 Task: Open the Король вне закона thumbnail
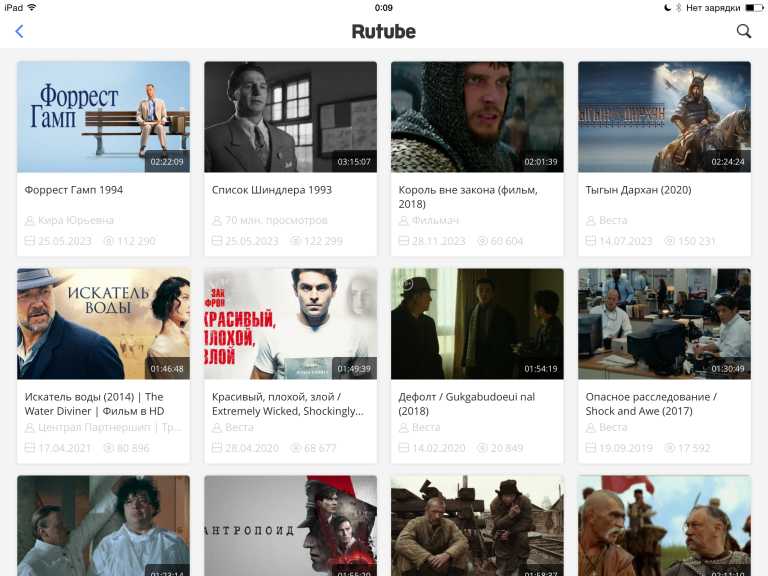click(477, 117)
